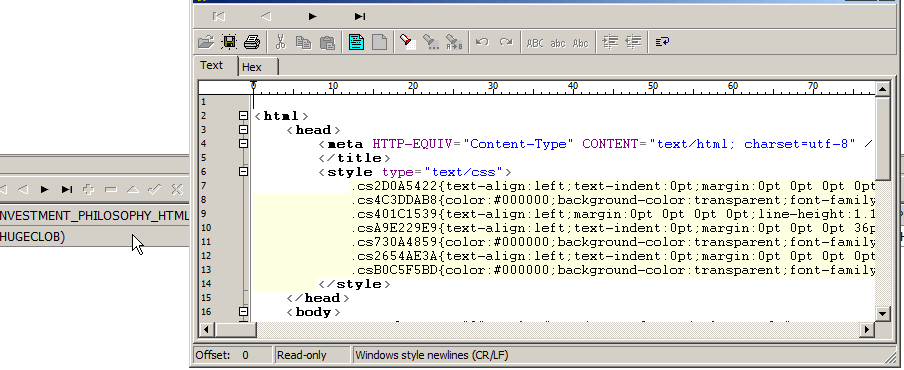Switch to the Text tab
904x370 pixels.
coord(212,66)
